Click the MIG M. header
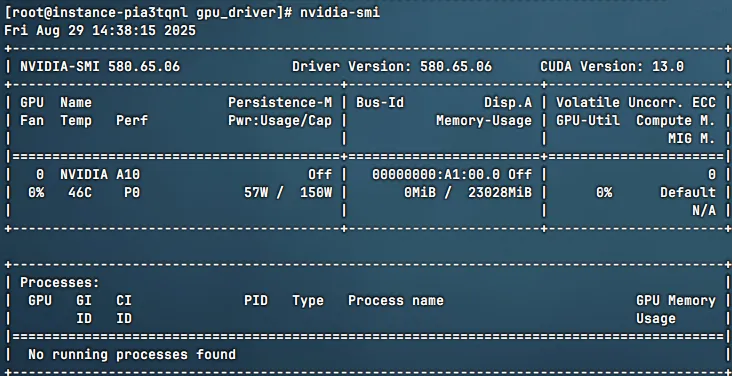Image resolution: width=732 pixels, height=376 pixels. [692, 139]
